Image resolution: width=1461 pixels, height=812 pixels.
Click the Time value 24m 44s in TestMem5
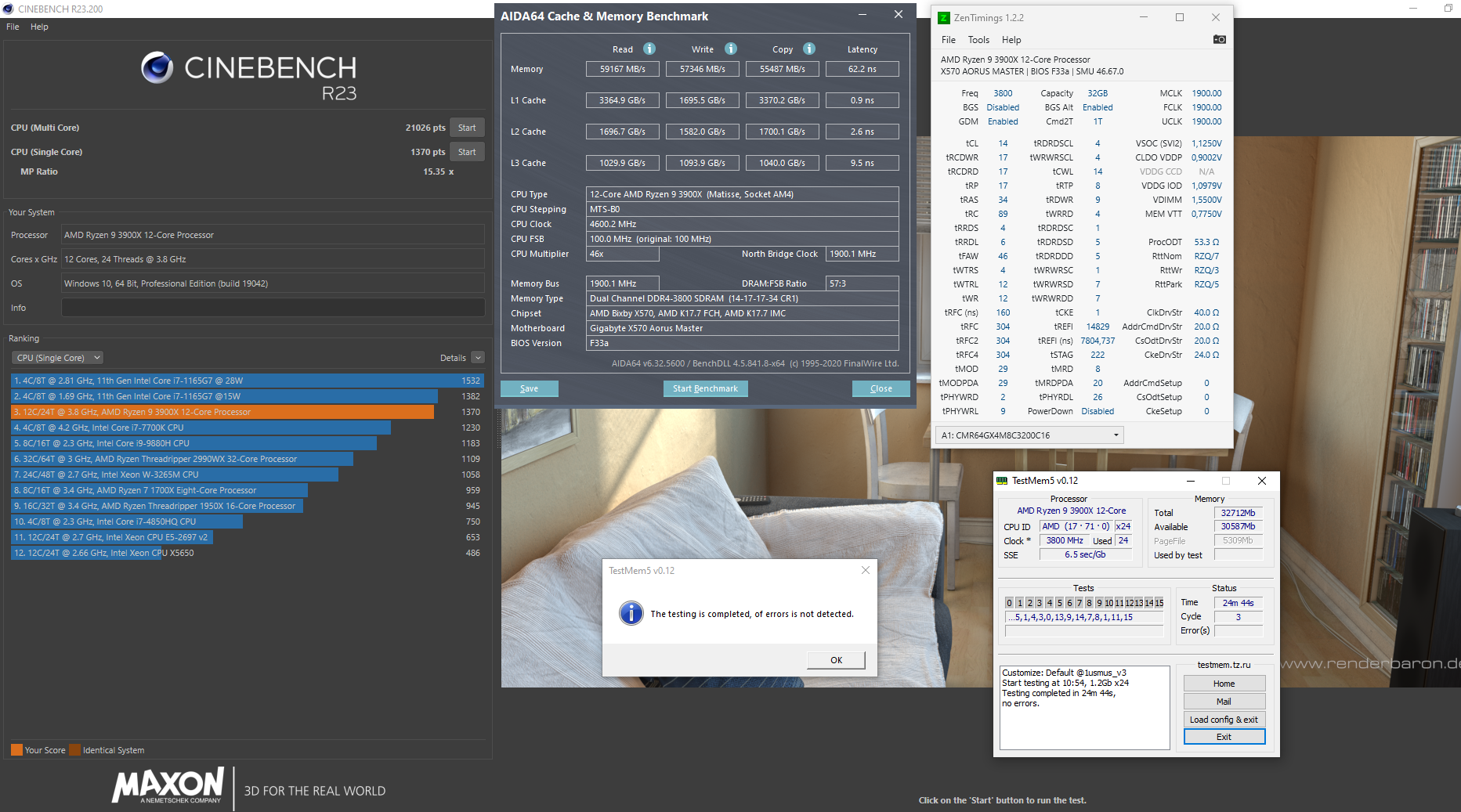tap(1239, 603)
